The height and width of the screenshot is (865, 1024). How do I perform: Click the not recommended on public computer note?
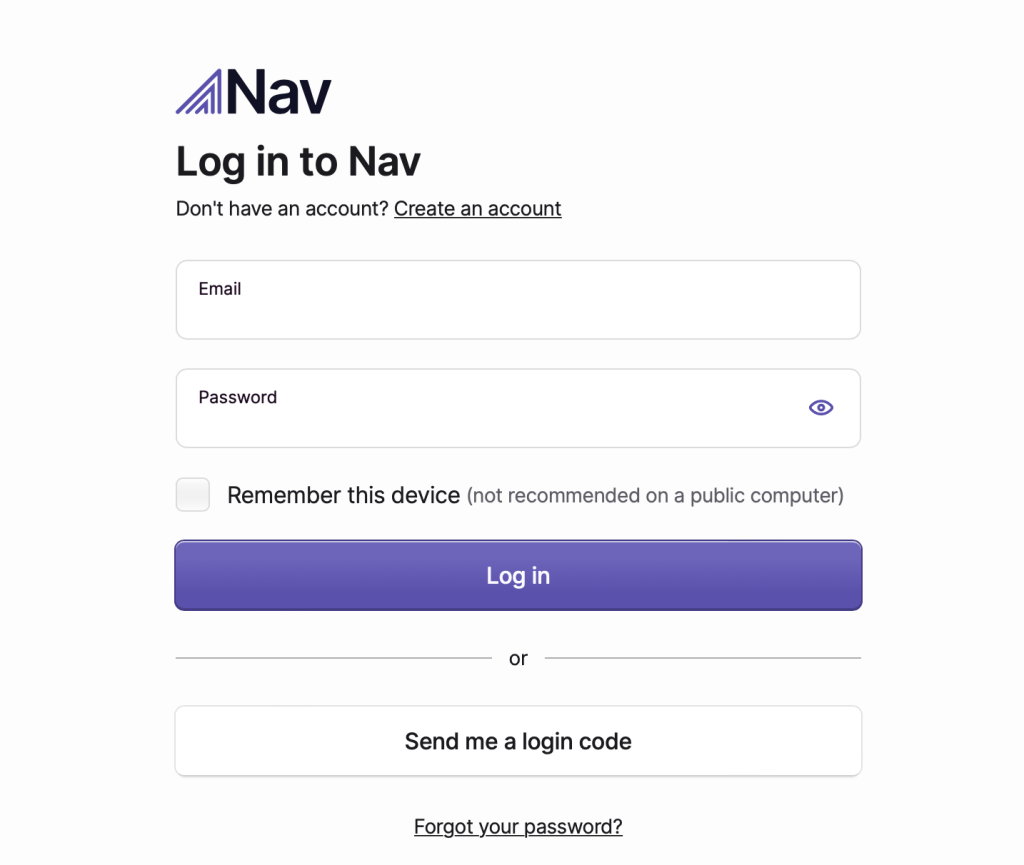[x=655, y=495]
